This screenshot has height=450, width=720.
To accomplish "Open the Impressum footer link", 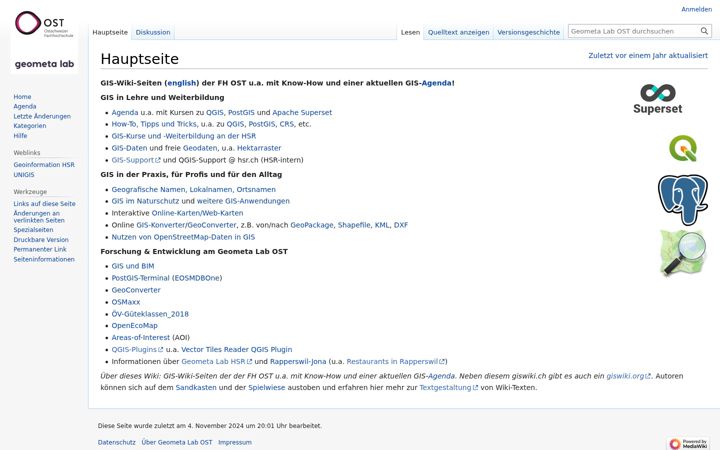I will (x=235, y=442).
